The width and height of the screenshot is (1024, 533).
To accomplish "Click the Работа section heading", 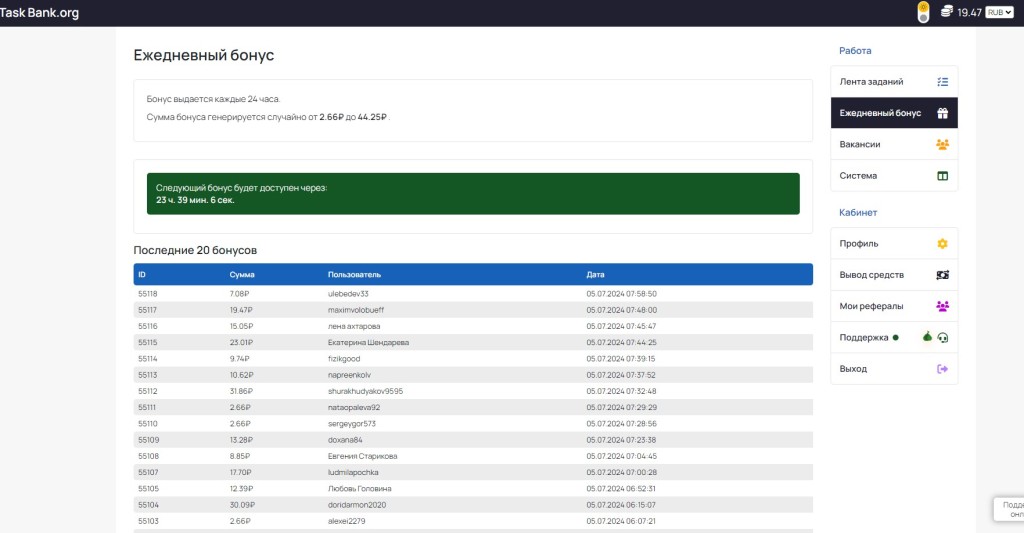I will point(855,50).
